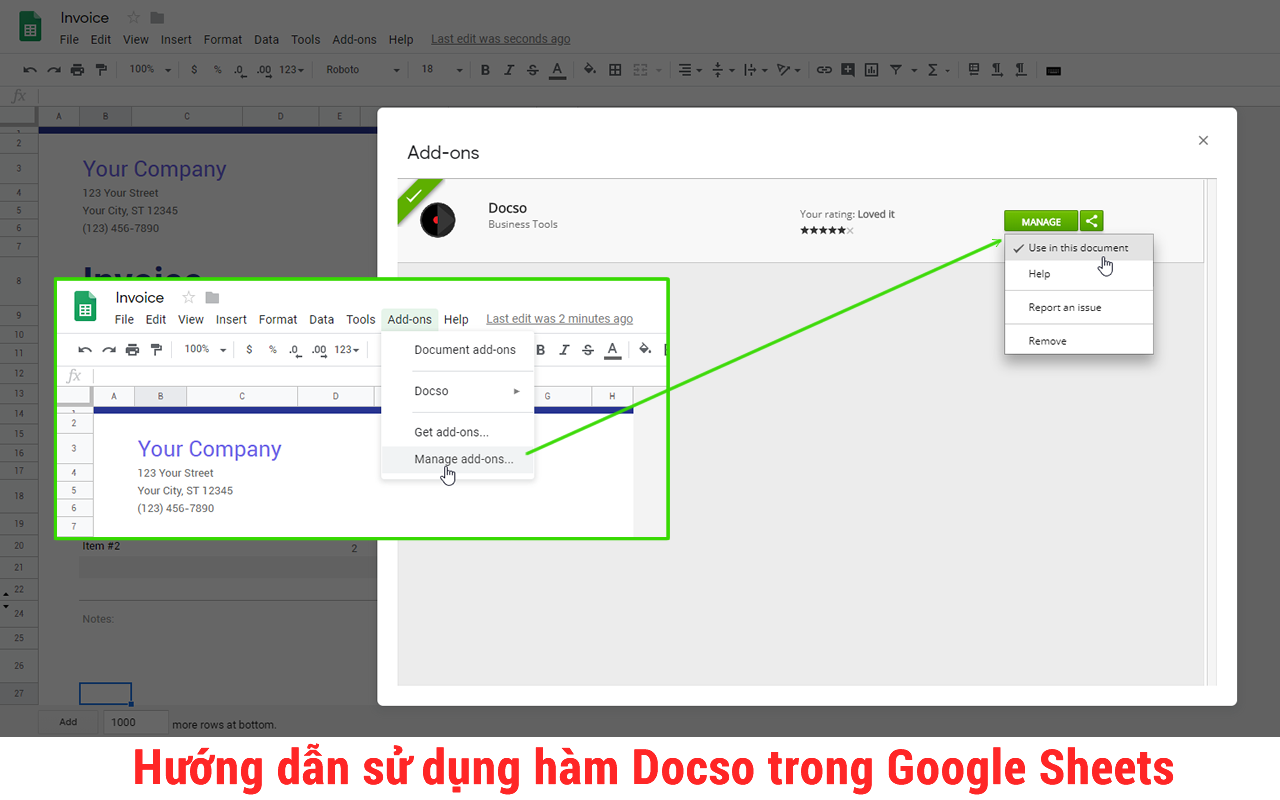
Task: Click 'Last edit was seconds ago' link
Action: 501,39
